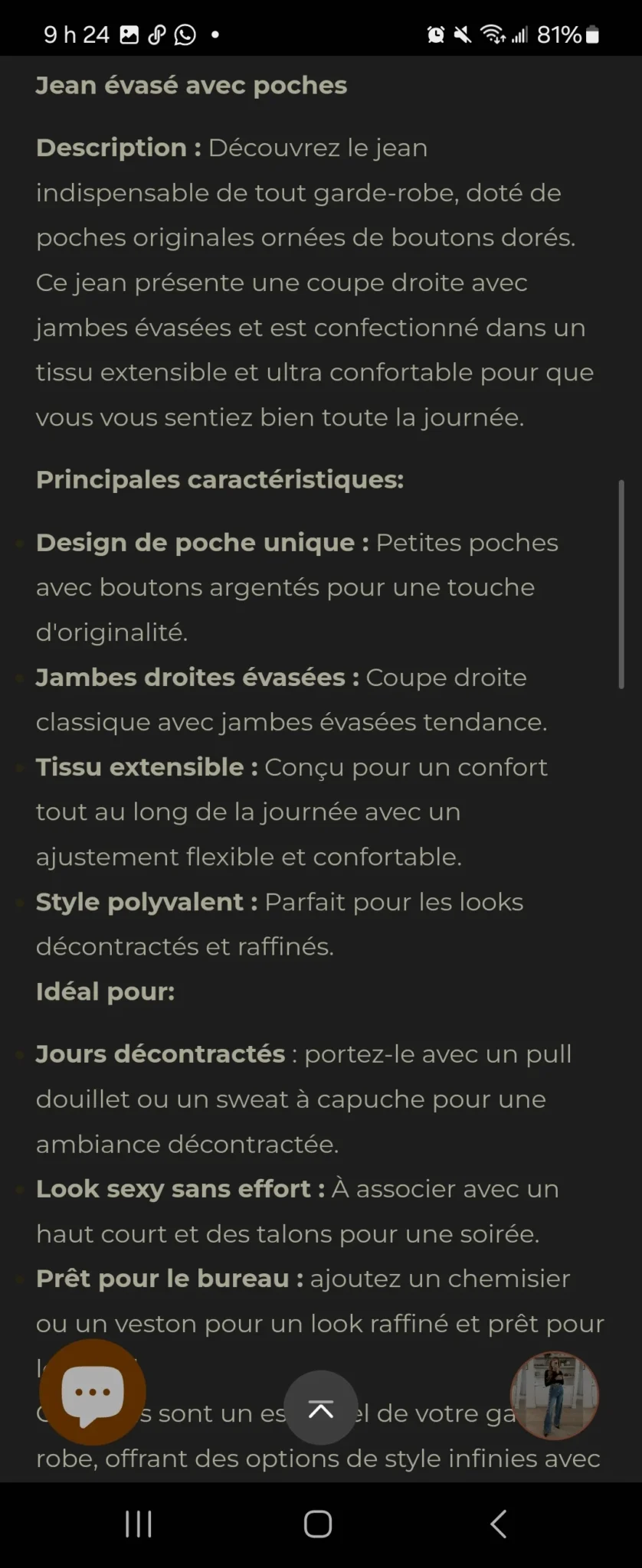
Task: Click the page scrollbar on right edge
Action: 621,584
